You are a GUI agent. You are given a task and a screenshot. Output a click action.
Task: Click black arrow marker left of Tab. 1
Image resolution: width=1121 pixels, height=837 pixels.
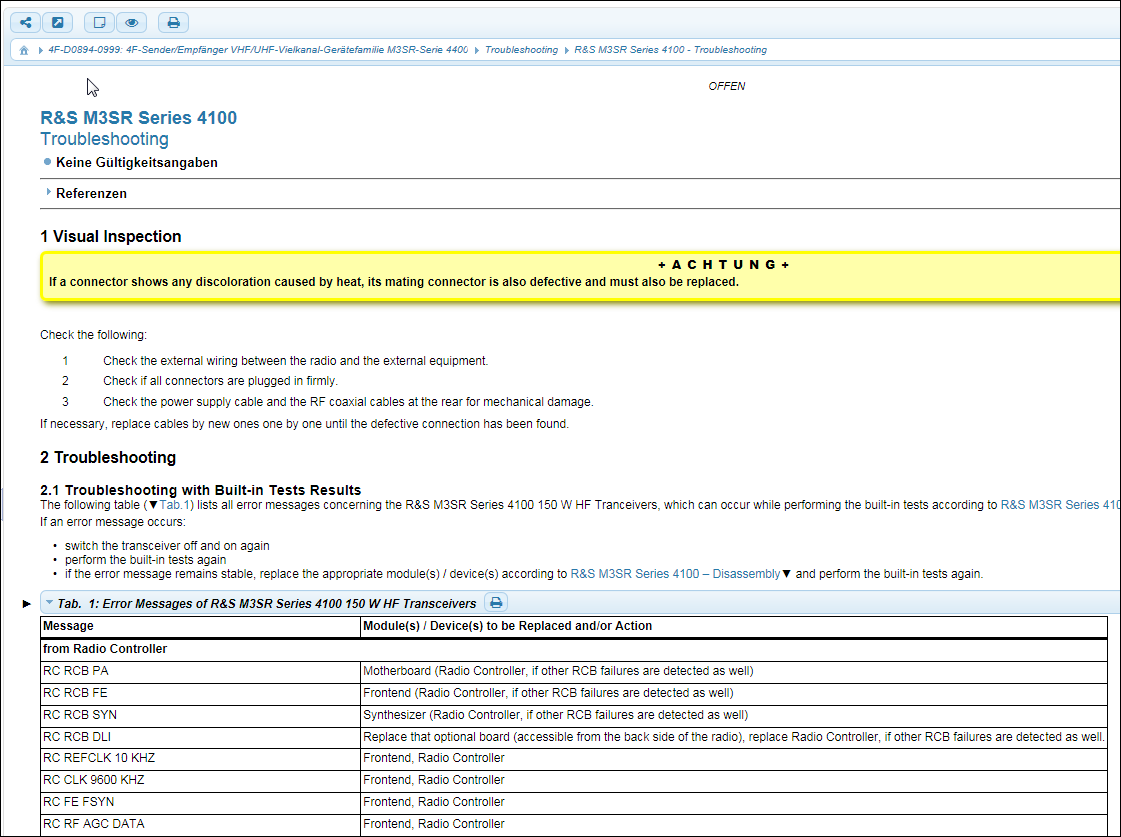(x=26, y=604)
